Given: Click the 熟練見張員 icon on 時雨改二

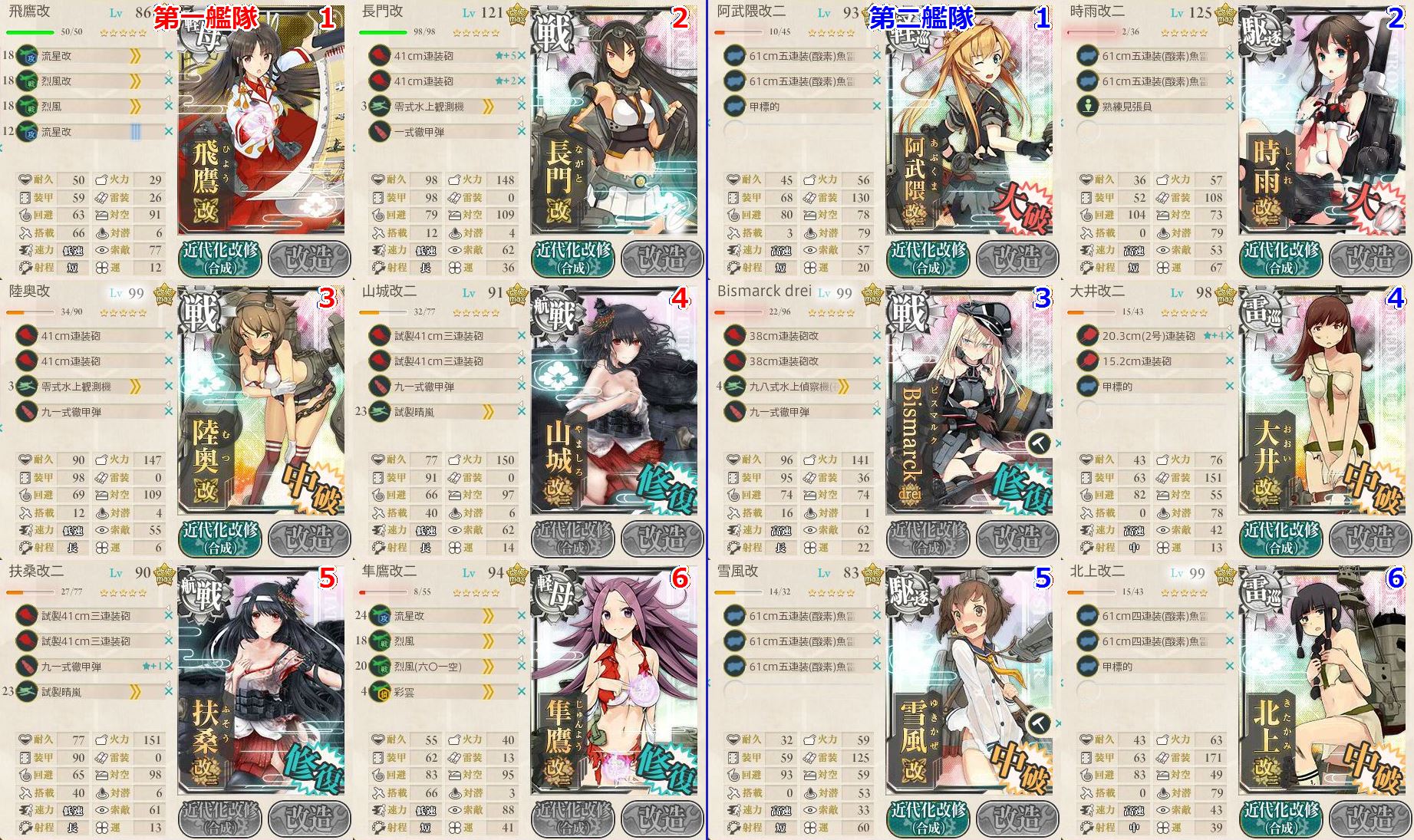Looking at the screenshot, I should (1088, 107).
